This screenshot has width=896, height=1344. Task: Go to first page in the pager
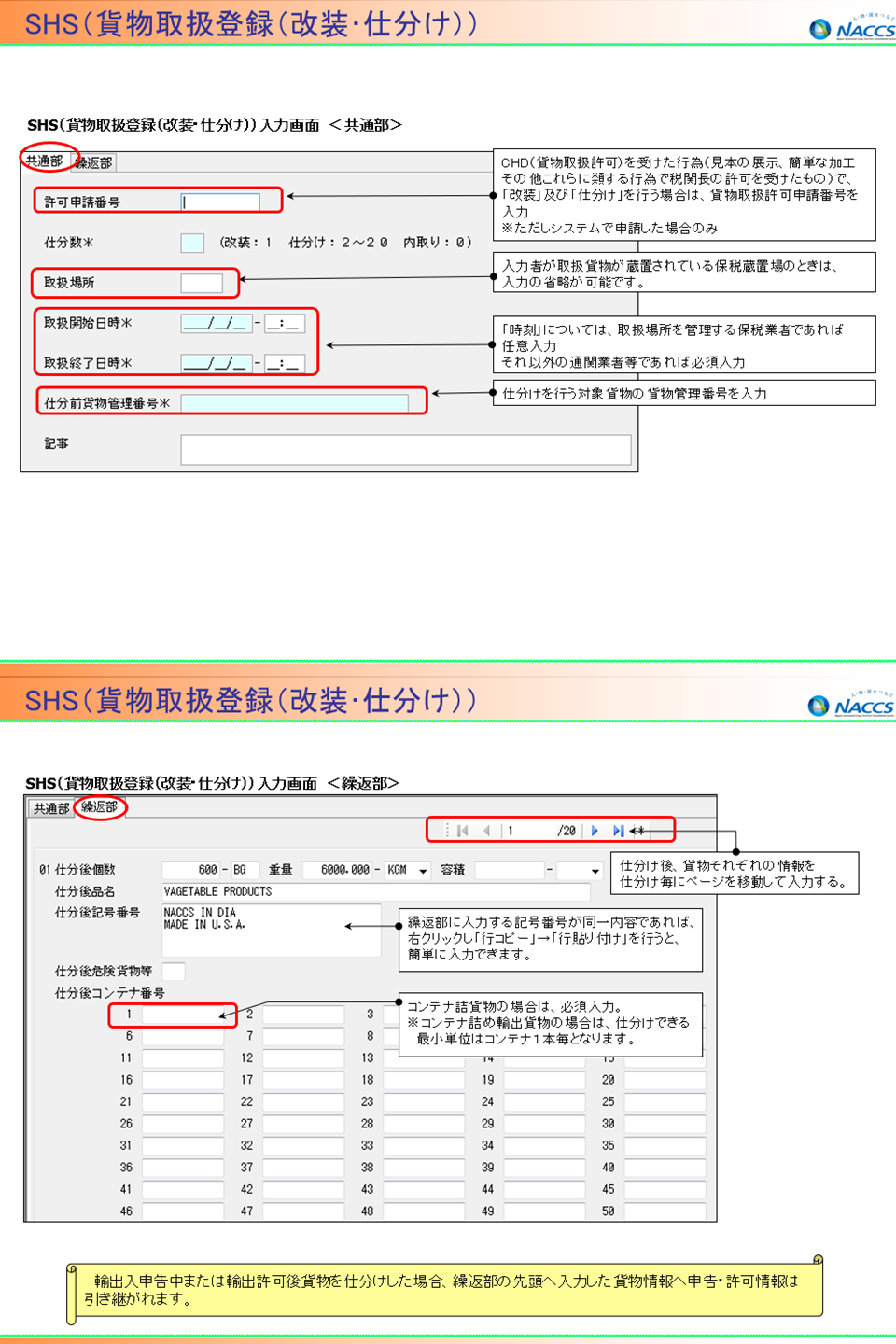(463, 831)
